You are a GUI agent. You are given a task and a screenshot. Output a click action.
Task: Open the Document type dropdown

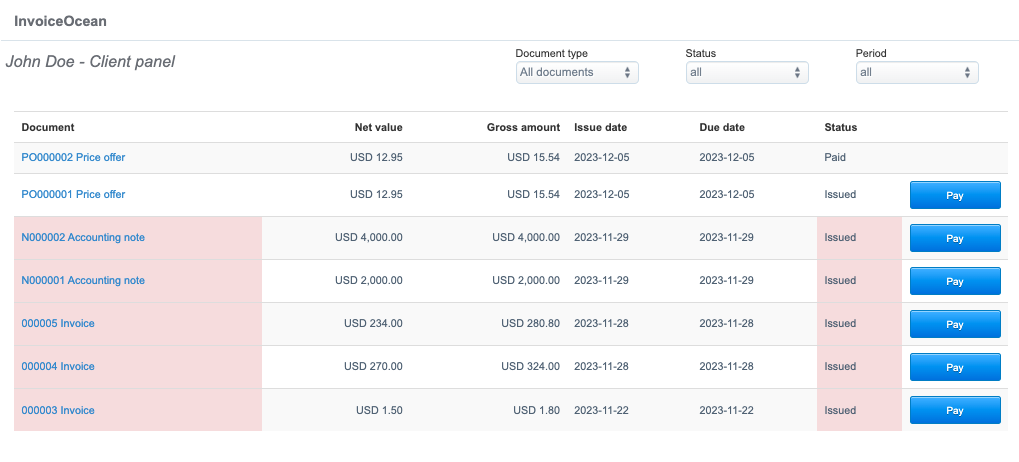point(577,72)
